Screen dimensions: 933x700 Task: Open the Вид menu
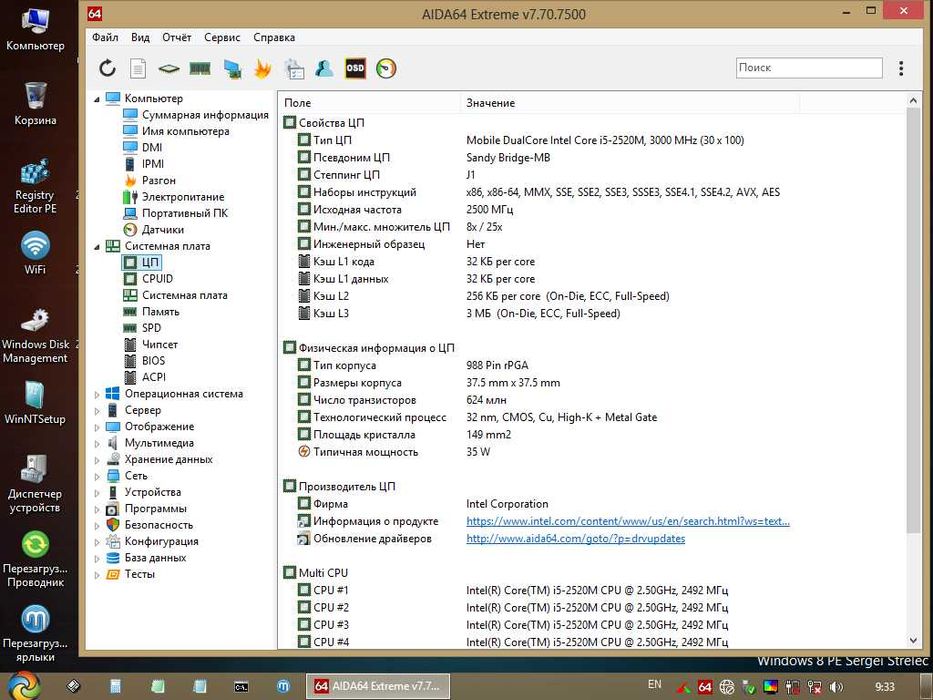click(x=140, y=37)
